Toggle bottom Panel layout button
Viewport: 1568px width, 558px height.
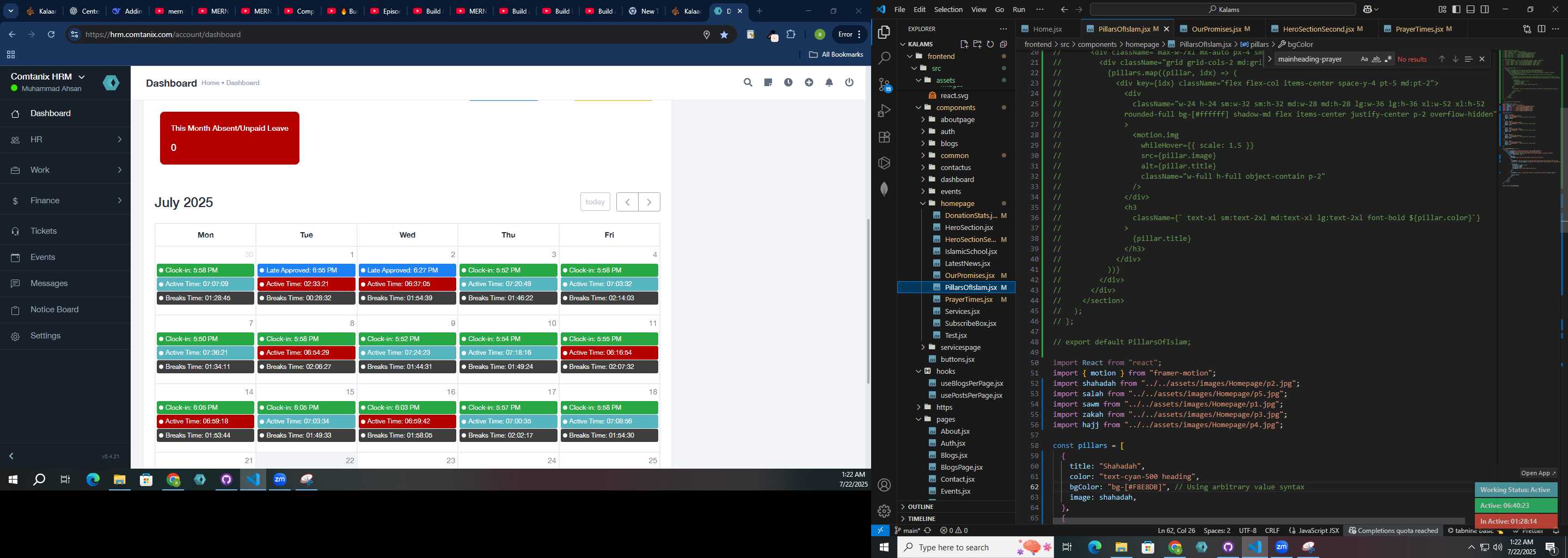pos(1471,9)
